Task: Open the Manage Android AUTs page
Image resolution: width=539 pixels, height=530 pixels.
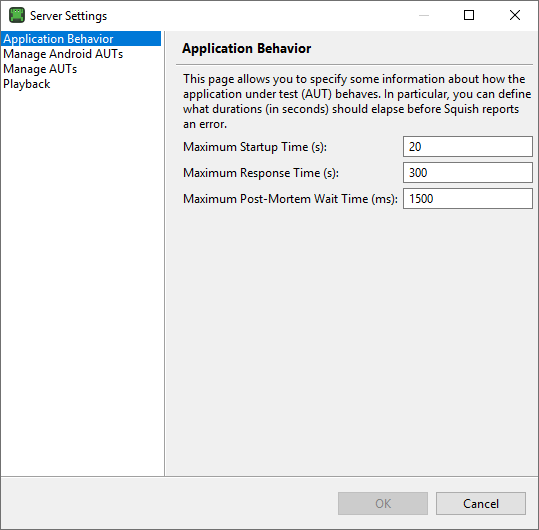Action: 63,54
